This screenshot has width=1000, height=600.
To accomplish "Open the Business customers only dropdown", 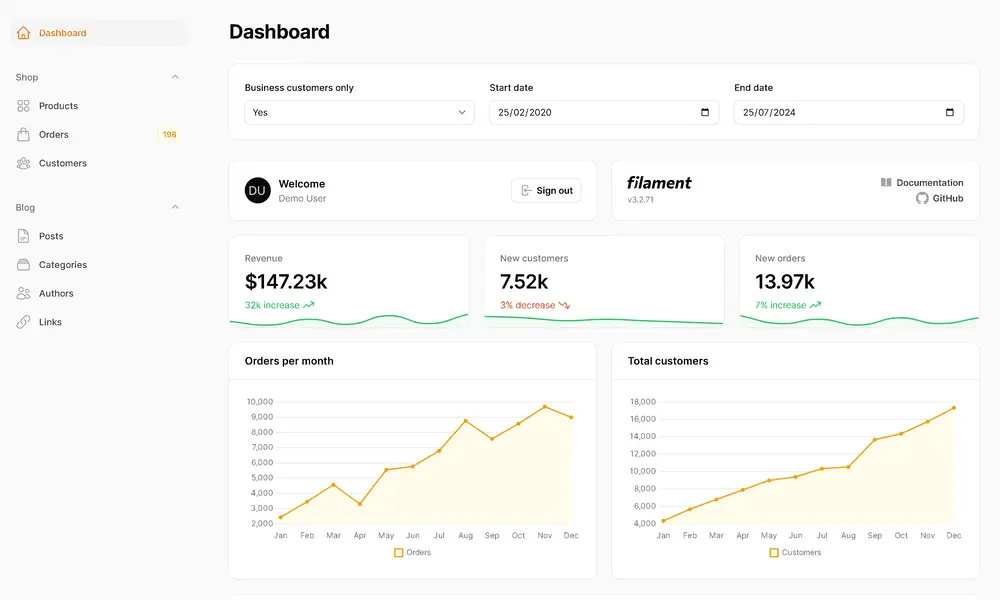I will (x=359, y=112).
